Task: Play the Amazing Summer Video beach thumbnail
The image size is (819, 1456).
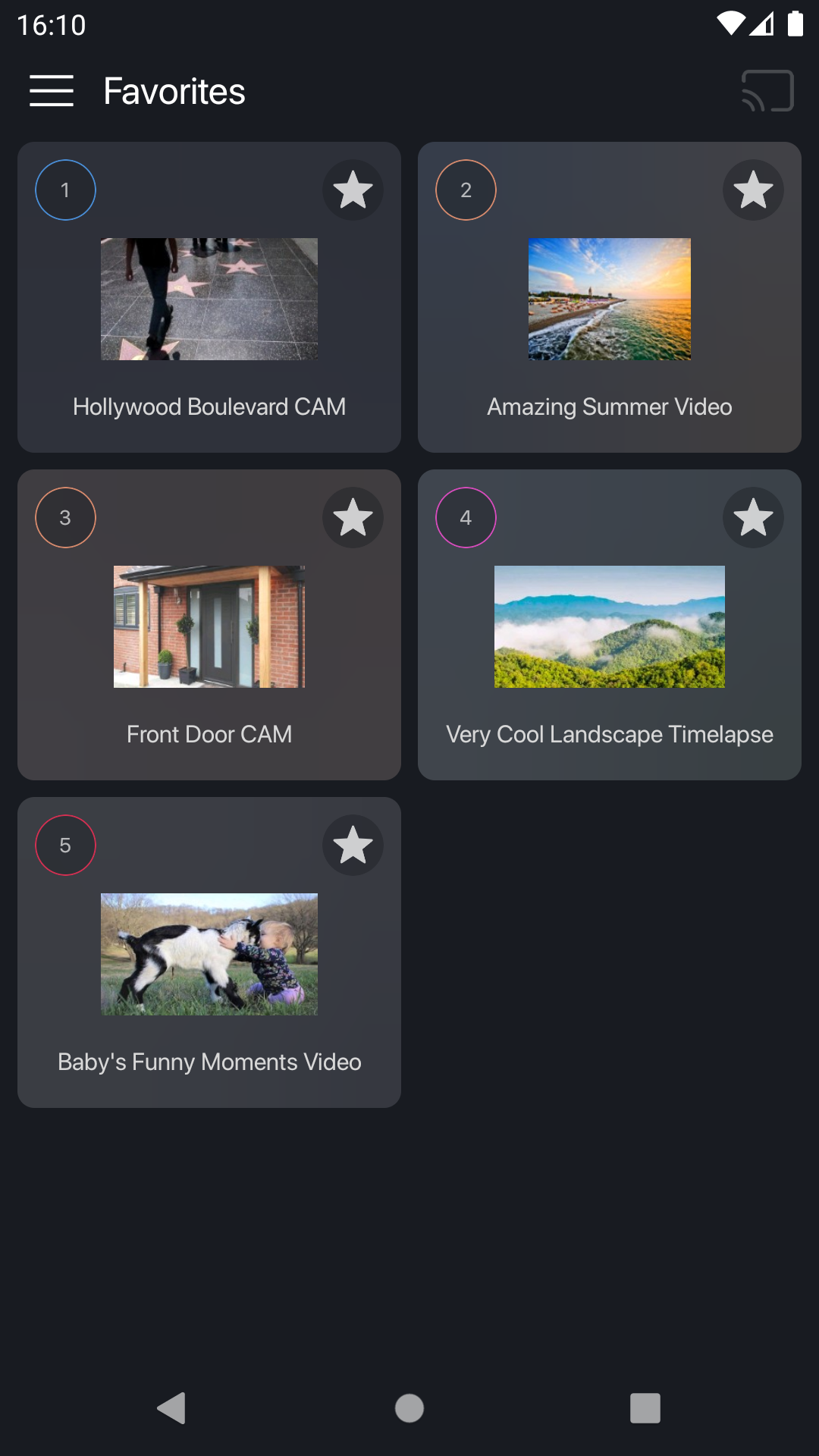Action: point(610,299)
